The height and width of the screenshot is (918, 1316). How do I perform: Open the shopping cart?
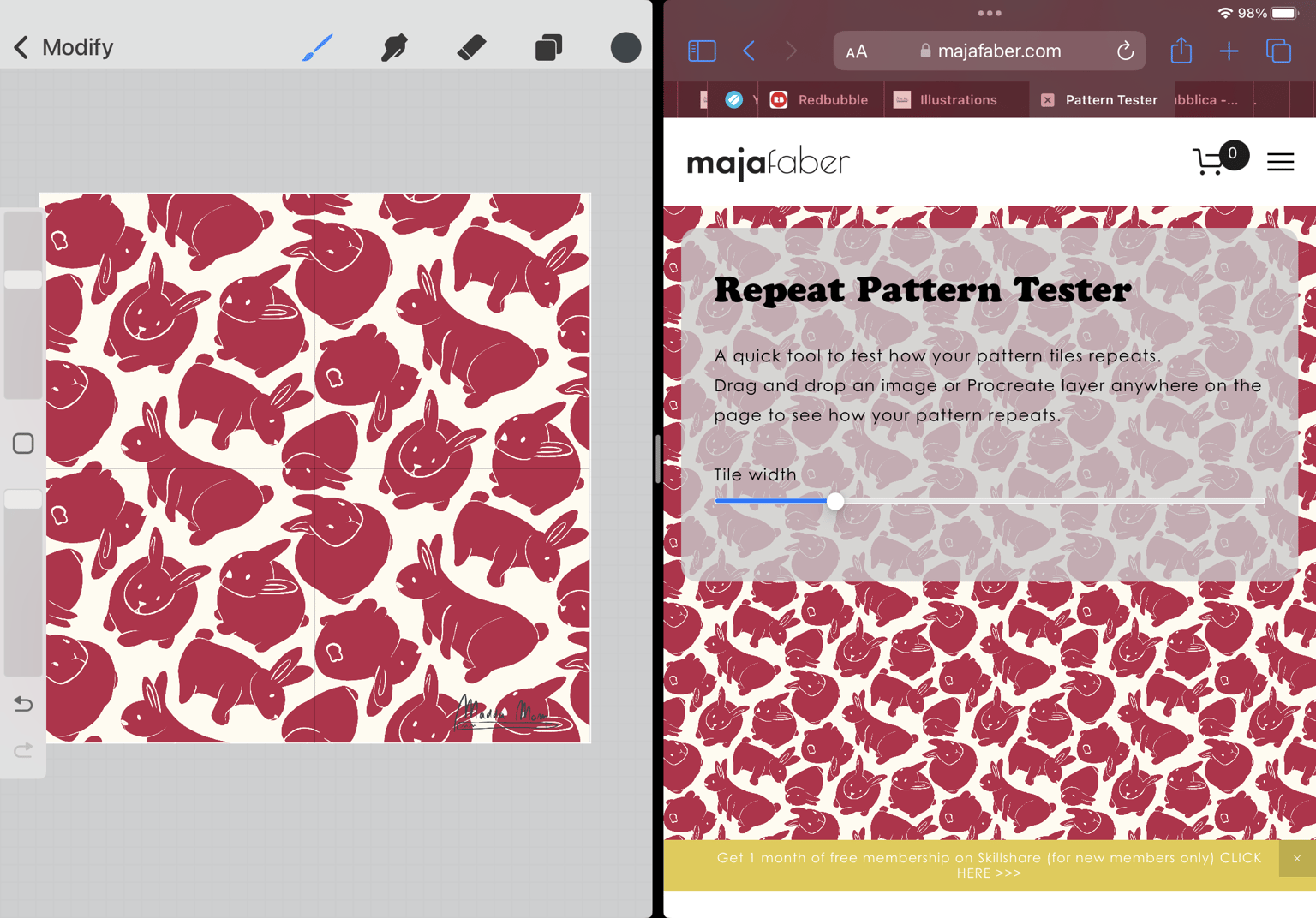click(x=1220, y=158)
